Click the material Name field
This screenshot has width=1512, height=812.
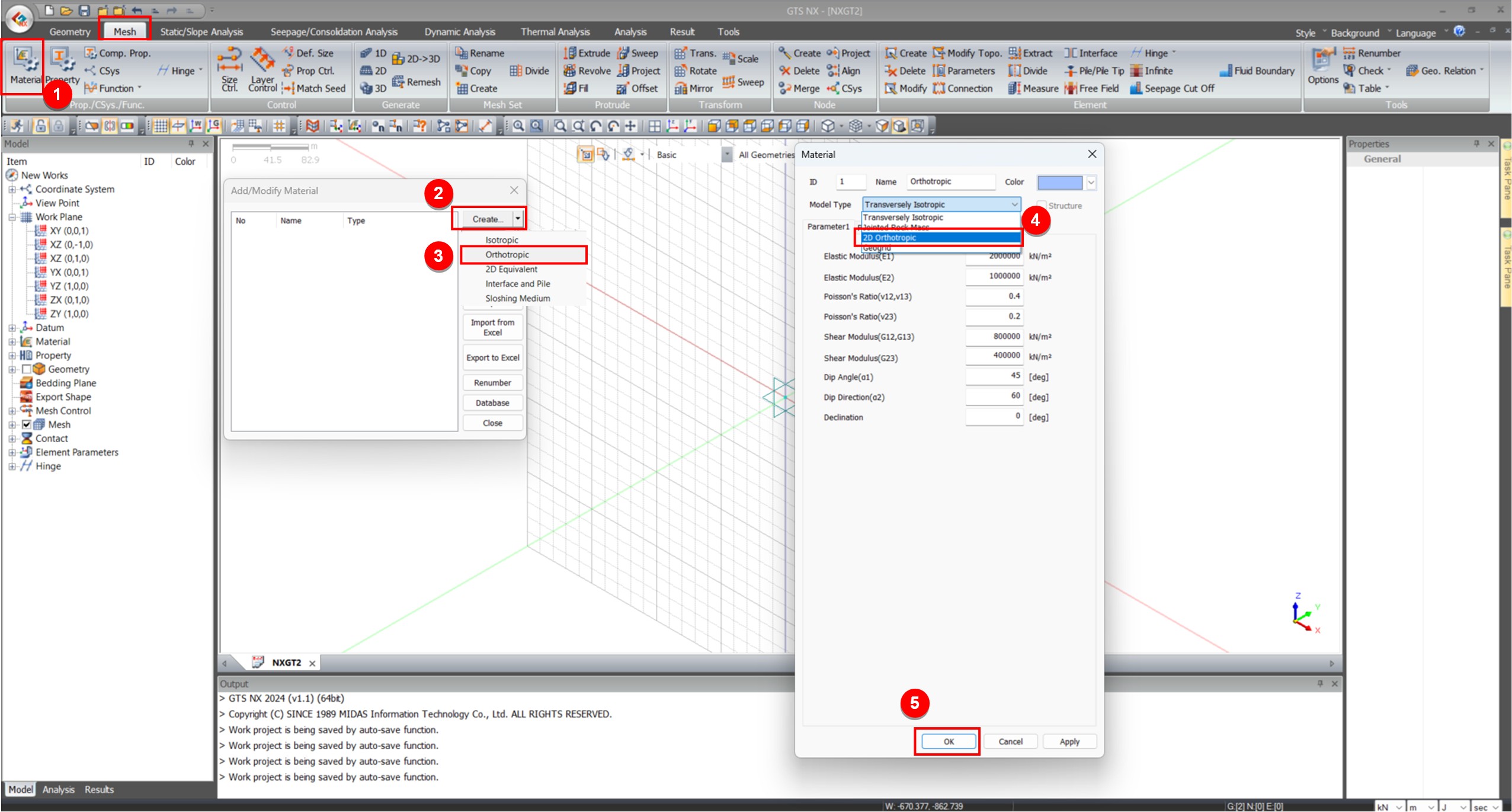point(952,181)
